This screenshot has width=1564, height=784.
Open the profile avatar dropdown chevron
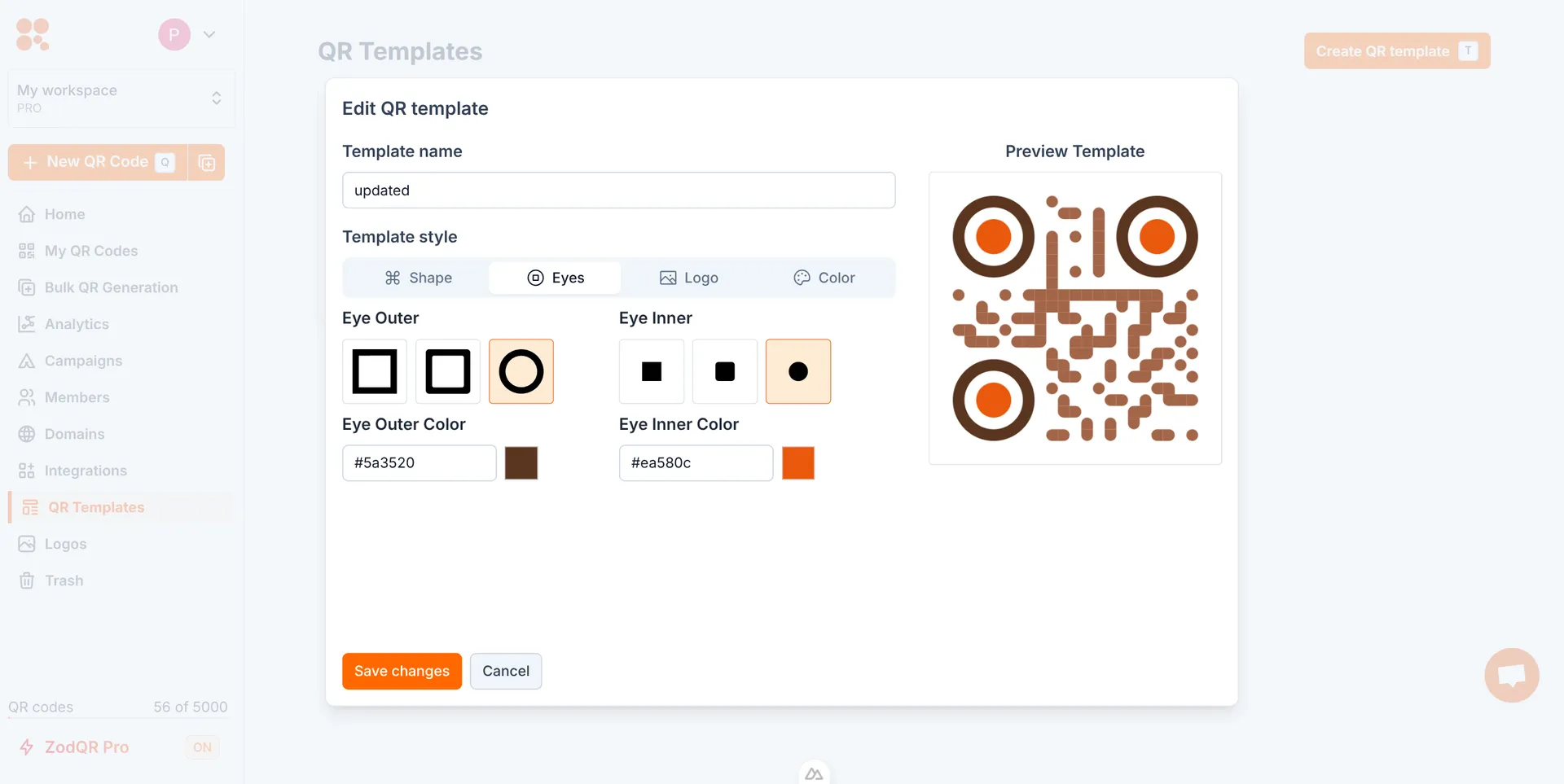(x=209, y=34)
